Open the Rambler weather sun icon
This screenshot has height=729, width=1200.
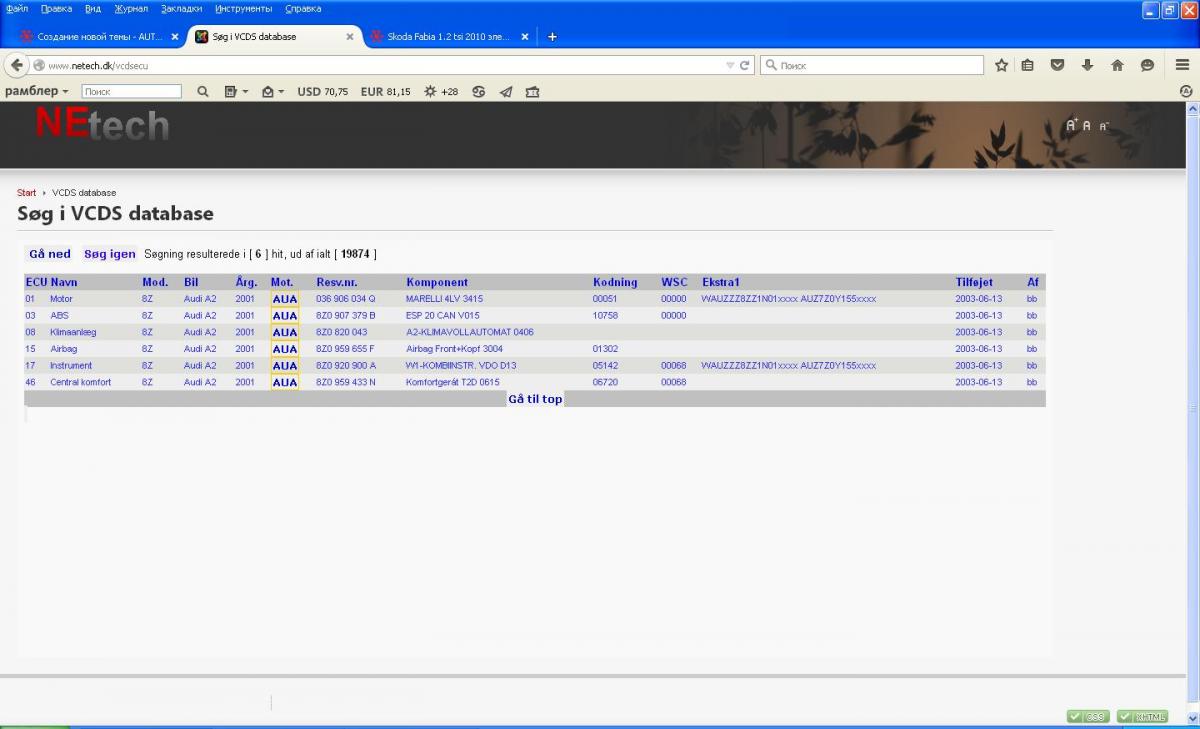click(x=430, y=91)
